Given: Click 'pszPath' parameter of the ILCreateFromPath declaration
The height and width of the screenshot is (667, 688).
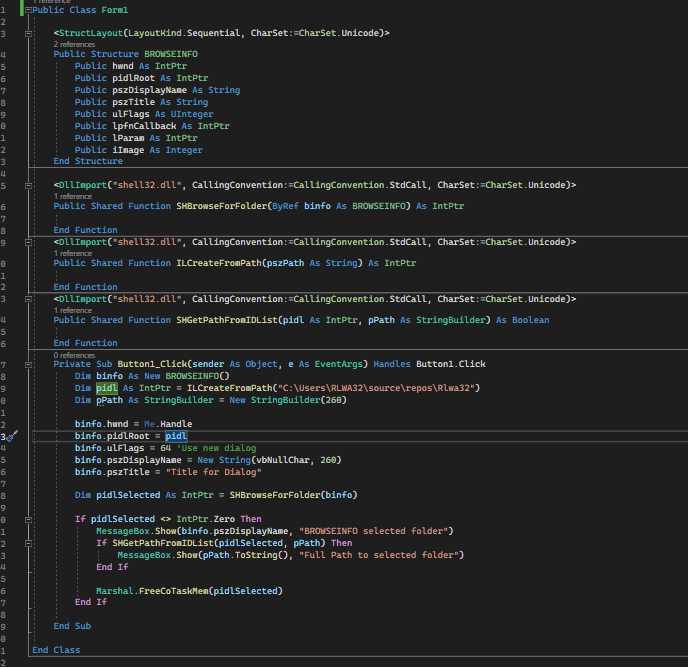Looking at the screenshot, I should coord(285,263).
